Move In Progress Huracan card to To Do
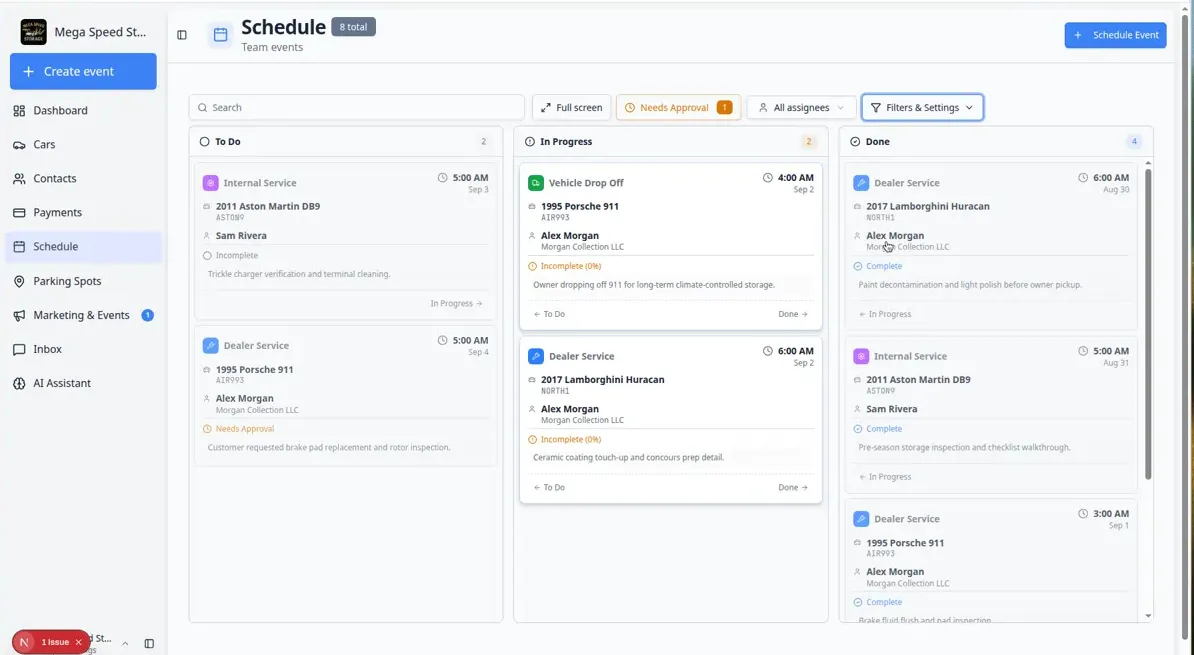Image resolution: width=1194 pixels, height=655 pixels. 549,487
